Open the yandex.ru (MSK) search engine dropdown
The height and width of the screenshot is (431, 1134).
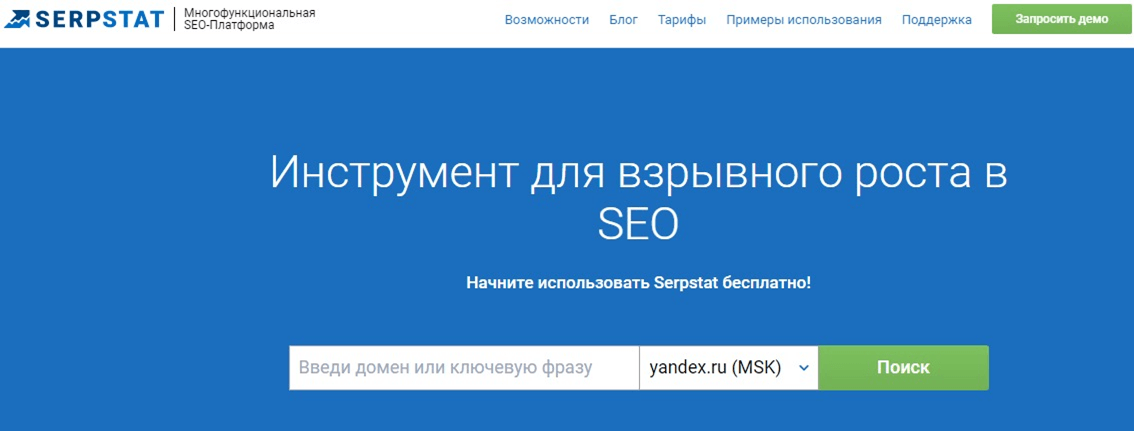(x=728, y=367)
